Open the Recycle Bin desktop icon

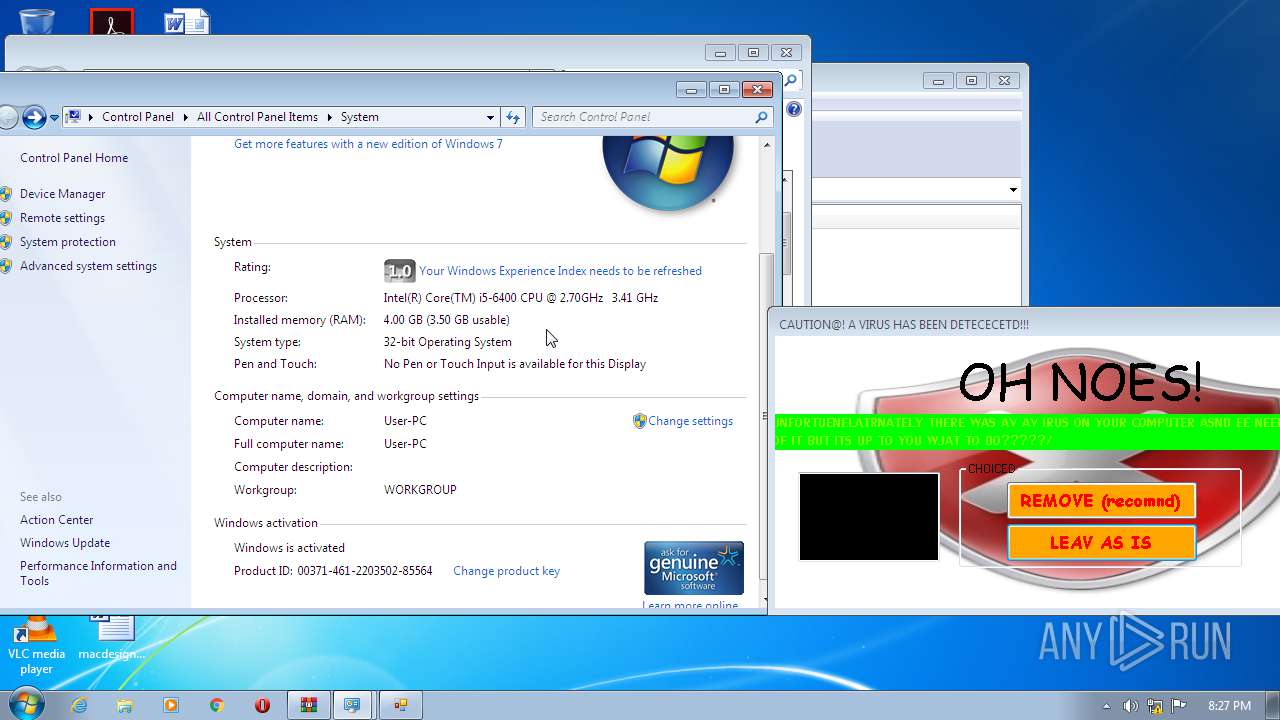[37, 20]
